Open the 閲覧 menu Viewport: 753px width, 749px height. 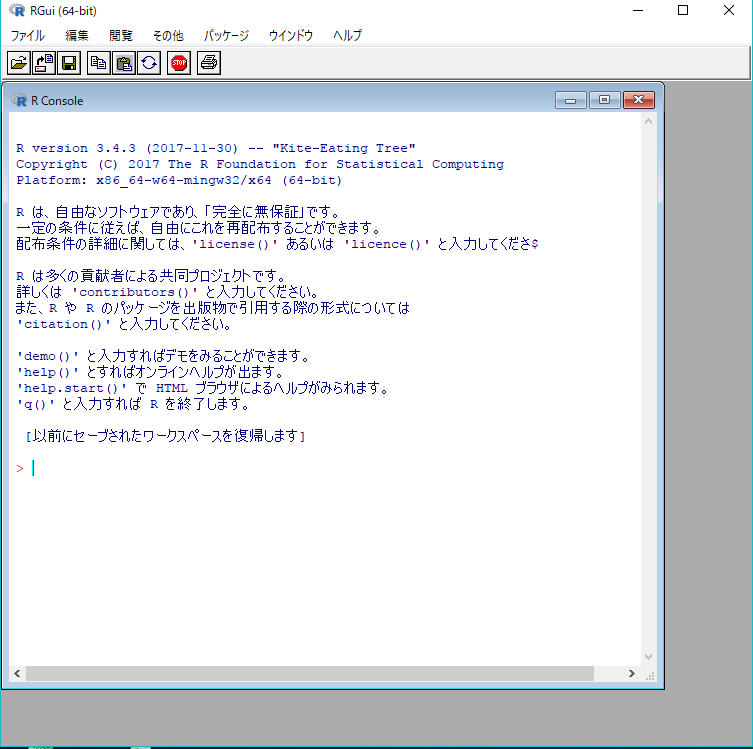click(121, 36)
